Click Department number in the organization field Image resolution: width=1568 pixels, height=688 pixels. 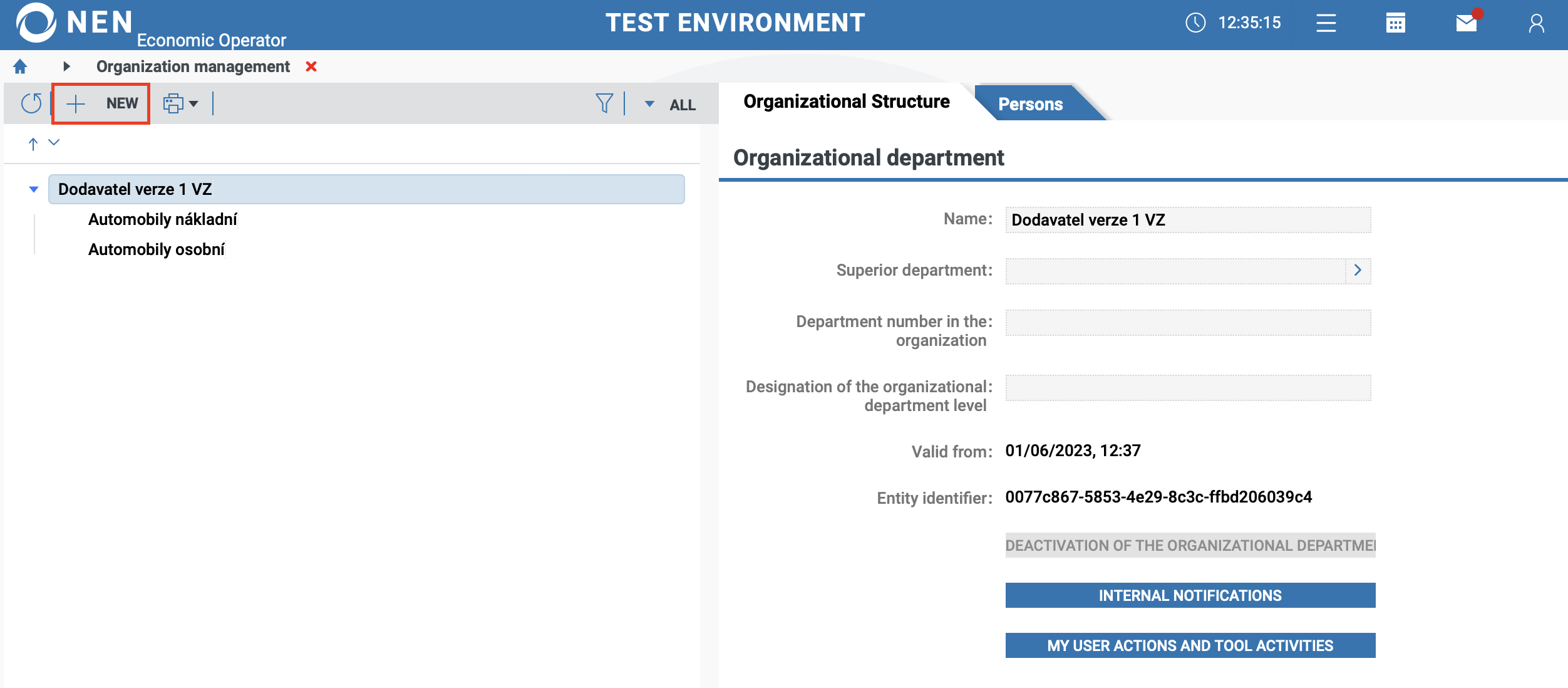(x=1188, y=323)
